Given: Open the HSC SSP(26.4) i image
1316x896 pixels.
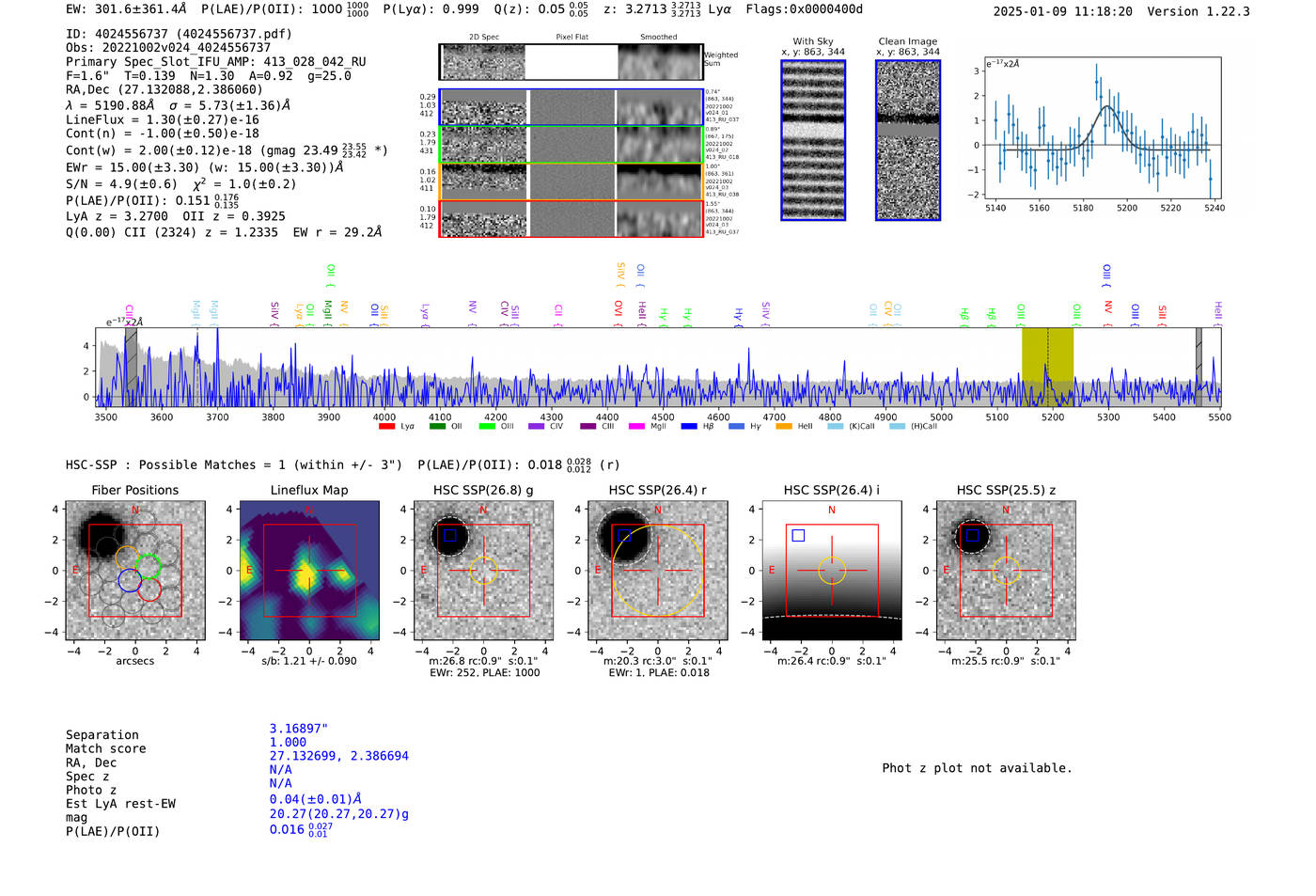Looking at the screenshot, I should coord(832,571).
